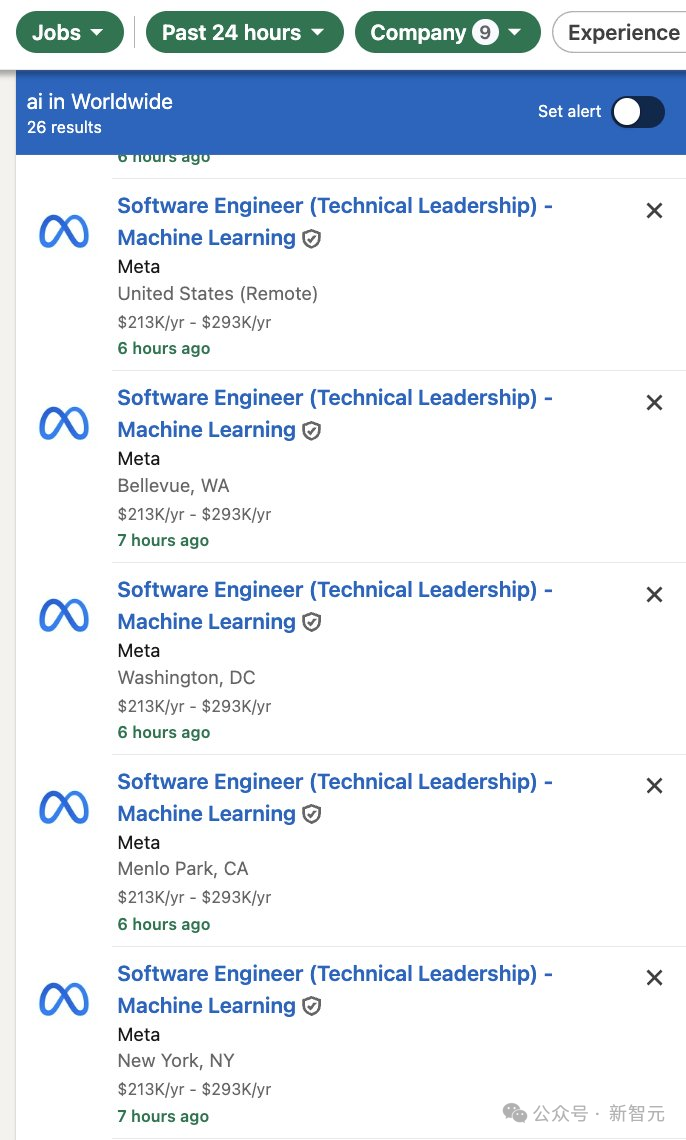Dismiss the New York, NY job listing
The image size is (686, 1140).
[x=654, y=978]
